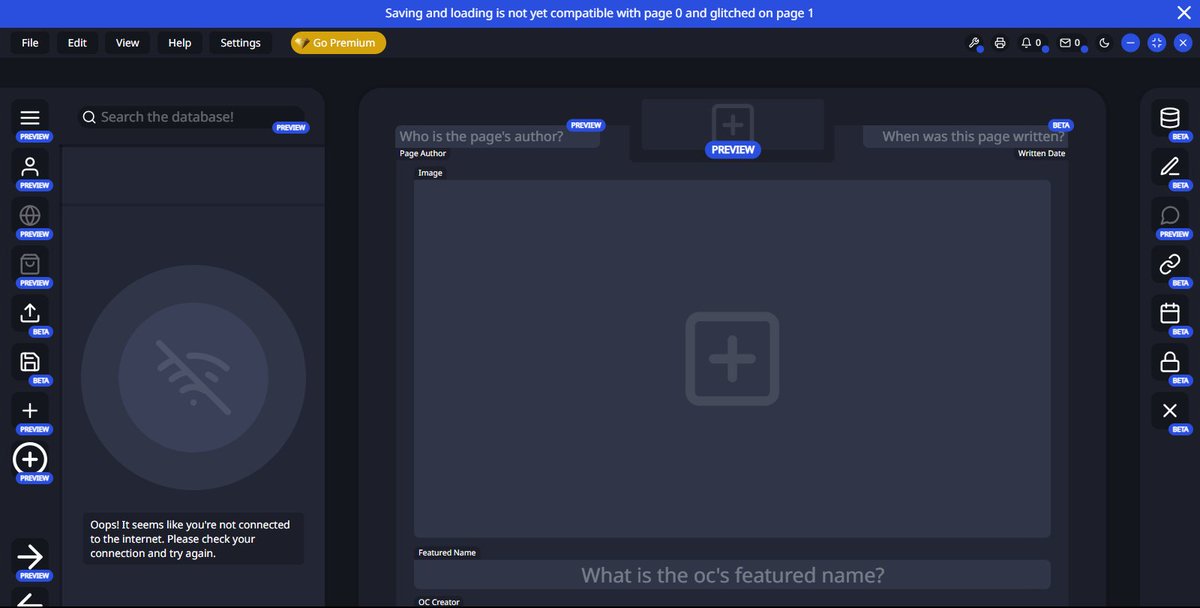This screenshot has height=608, width=1200.
Task: Click the small top add-image placeholder with PREVIEW
Action: pos(733,126)
